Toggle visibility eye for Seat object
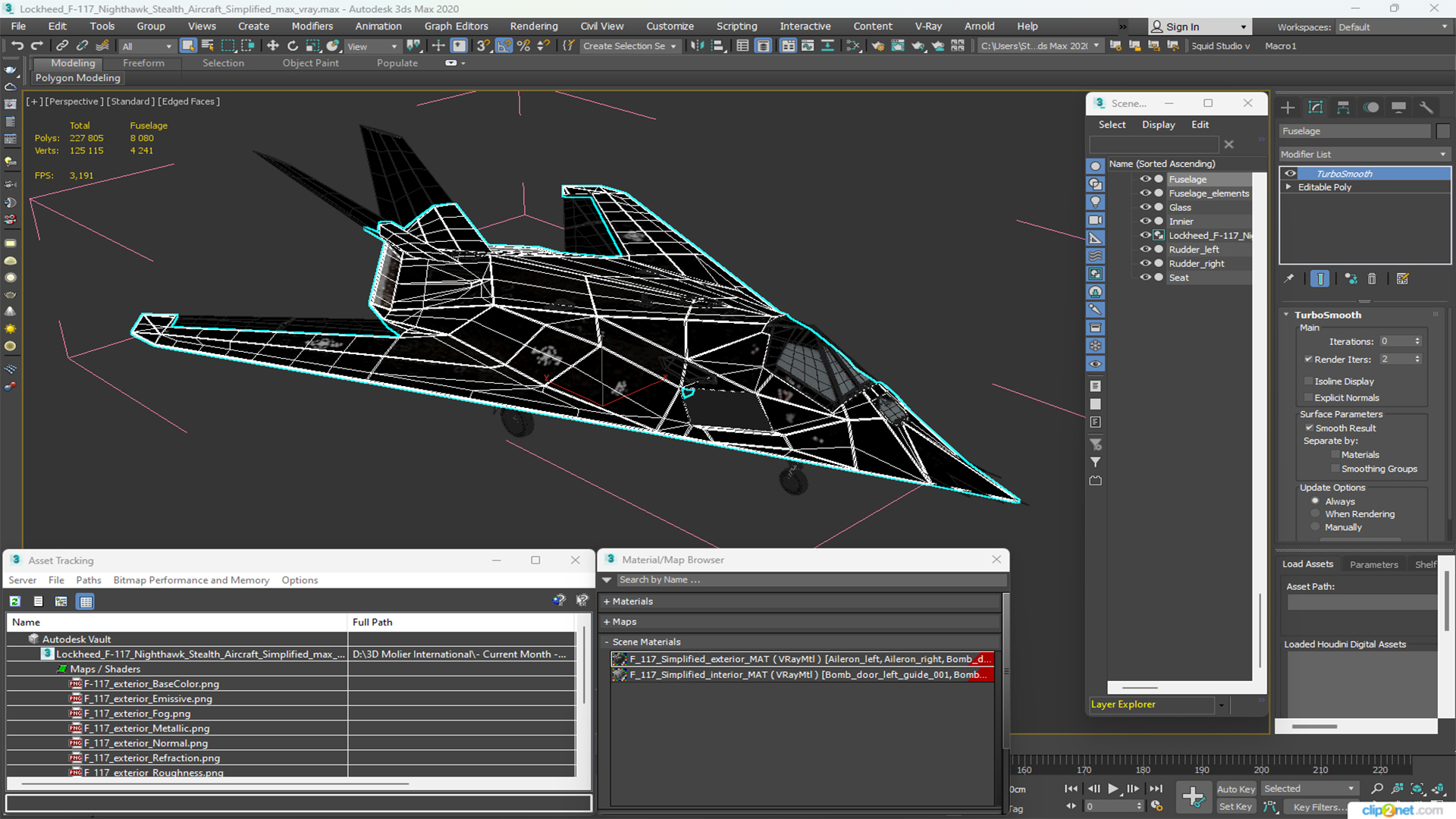 [1146, 277]
